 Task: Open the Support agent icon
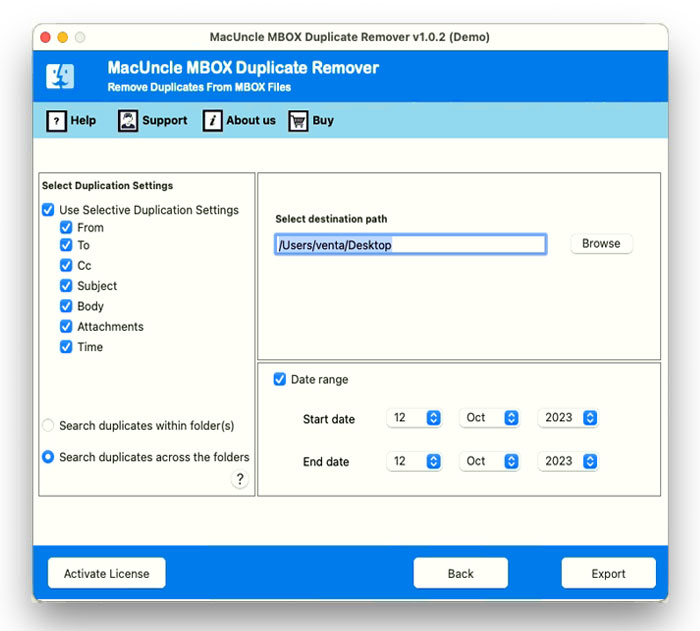(x=128, y=121)
